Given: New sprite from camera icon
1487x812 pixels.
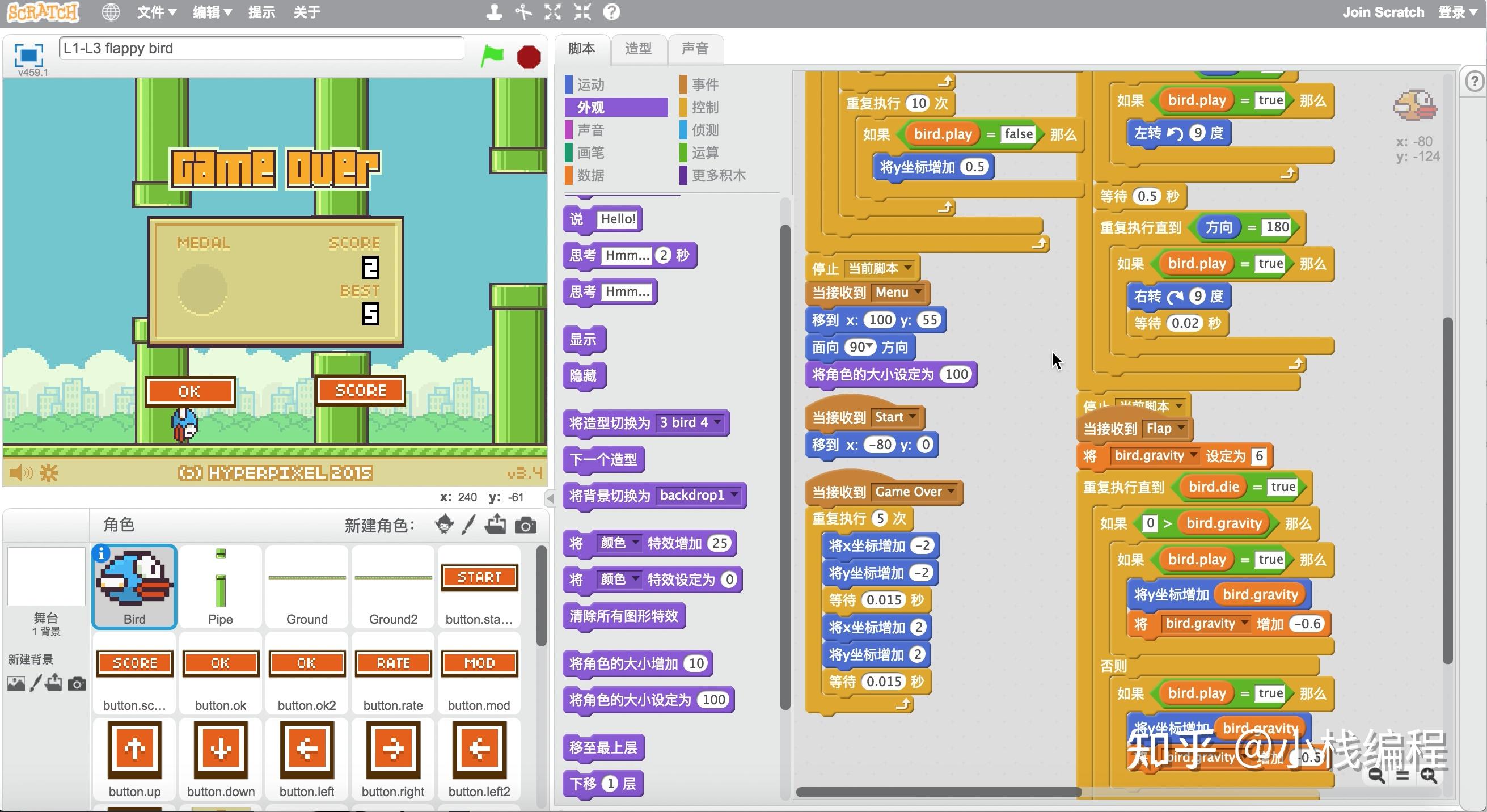Looking at the screenshot, I should (x=525, y=526).
